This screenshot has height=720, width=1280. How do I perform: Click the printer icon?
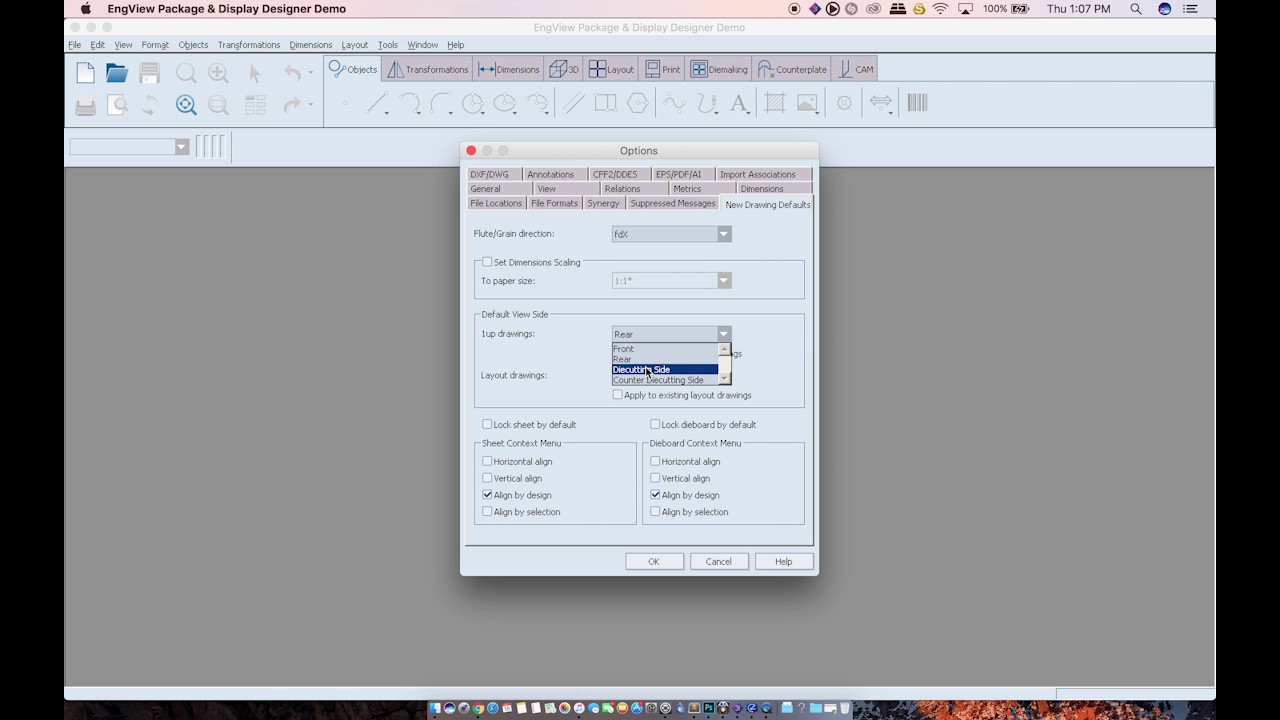86,105
